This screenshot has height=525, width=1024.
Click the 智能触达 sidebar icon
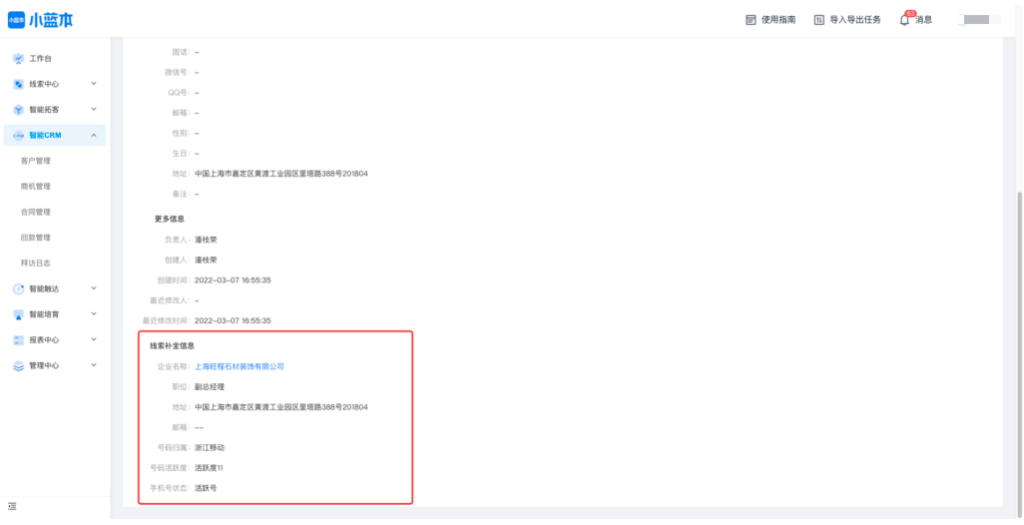[18, 289]
